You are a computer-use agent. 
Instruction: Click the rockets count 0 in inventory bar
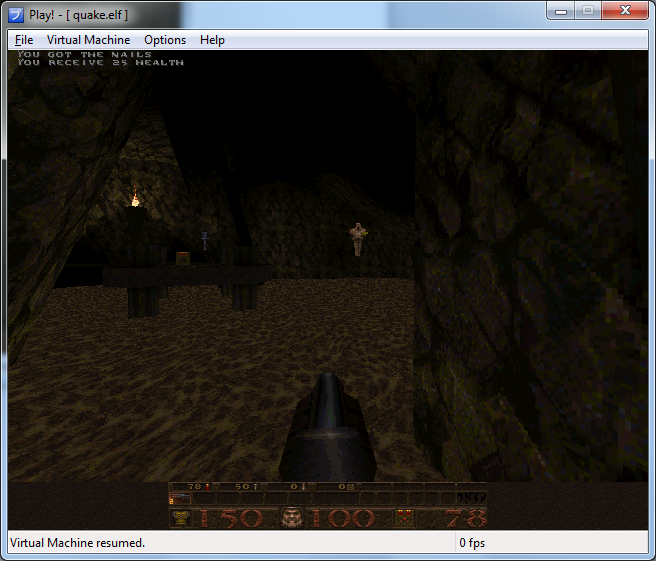[x=294, y=487]
